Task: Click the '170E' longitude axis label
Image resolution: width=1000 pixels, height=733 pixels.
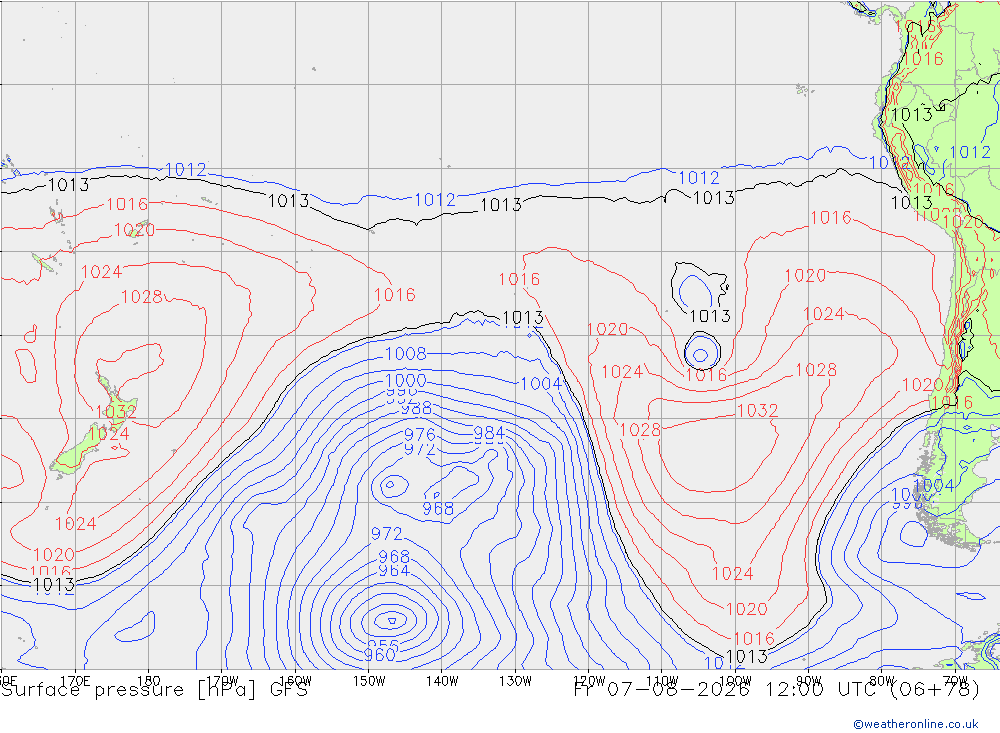Action: (75, 680)
